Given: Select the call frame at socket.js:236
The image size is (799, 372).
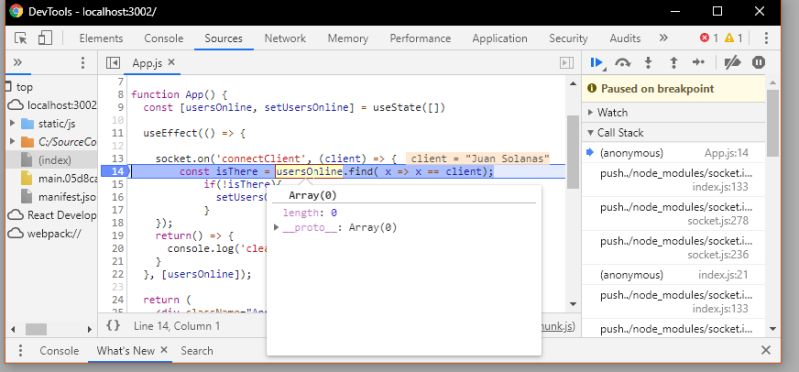Looking at the screenshot, I should [673, 248].
